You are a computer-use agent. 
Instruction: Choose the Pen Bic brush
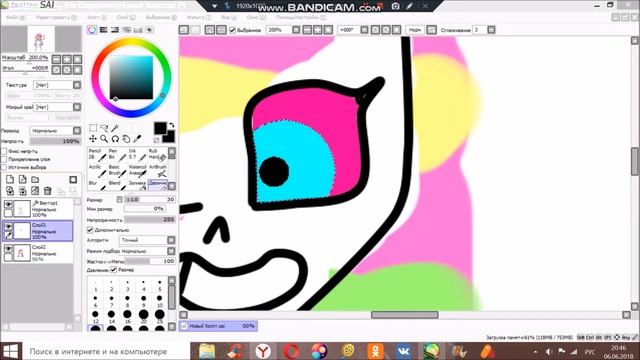coord(117,154)
